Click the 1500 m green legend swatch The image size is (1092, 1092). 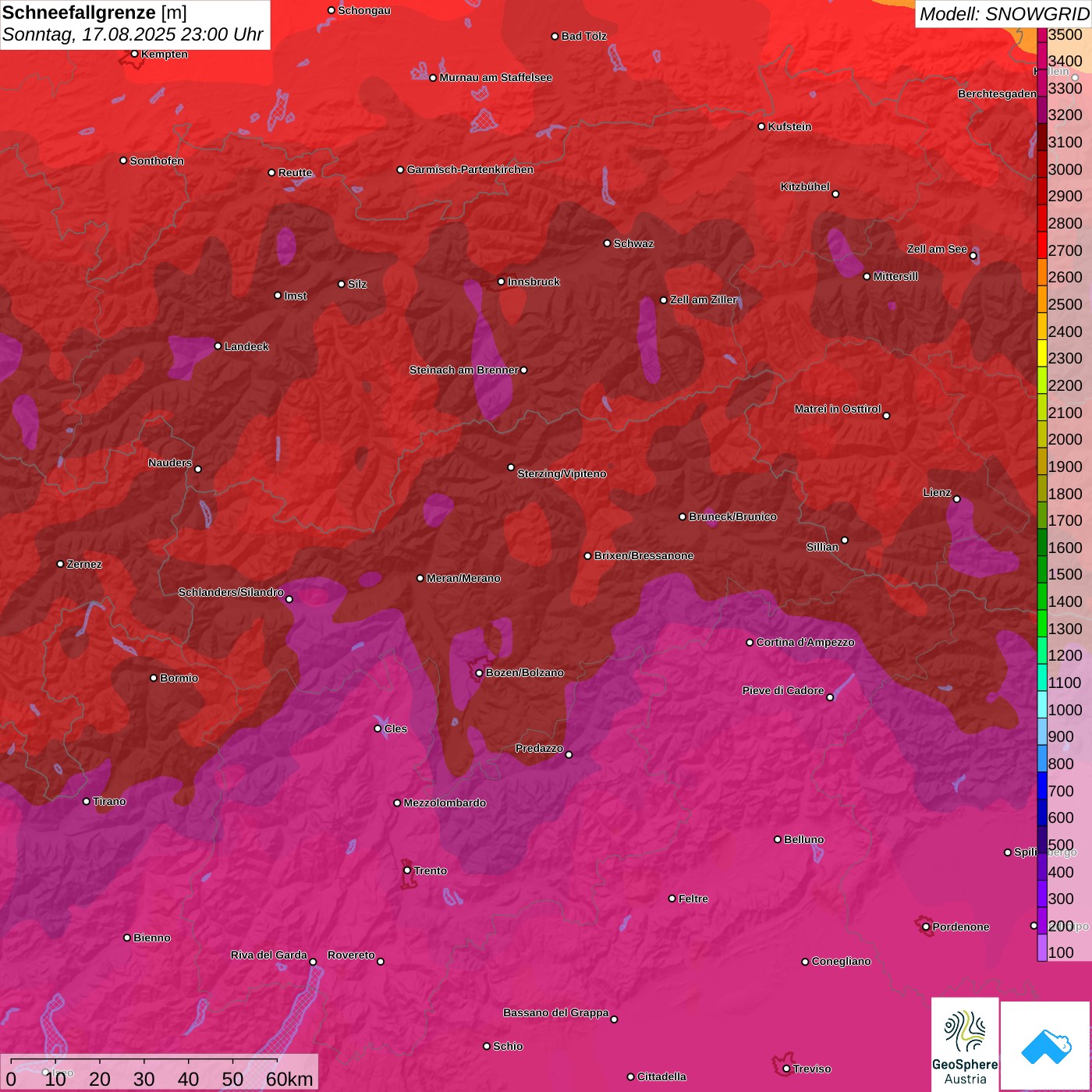pyautogui.click(x=1042, y=569)
